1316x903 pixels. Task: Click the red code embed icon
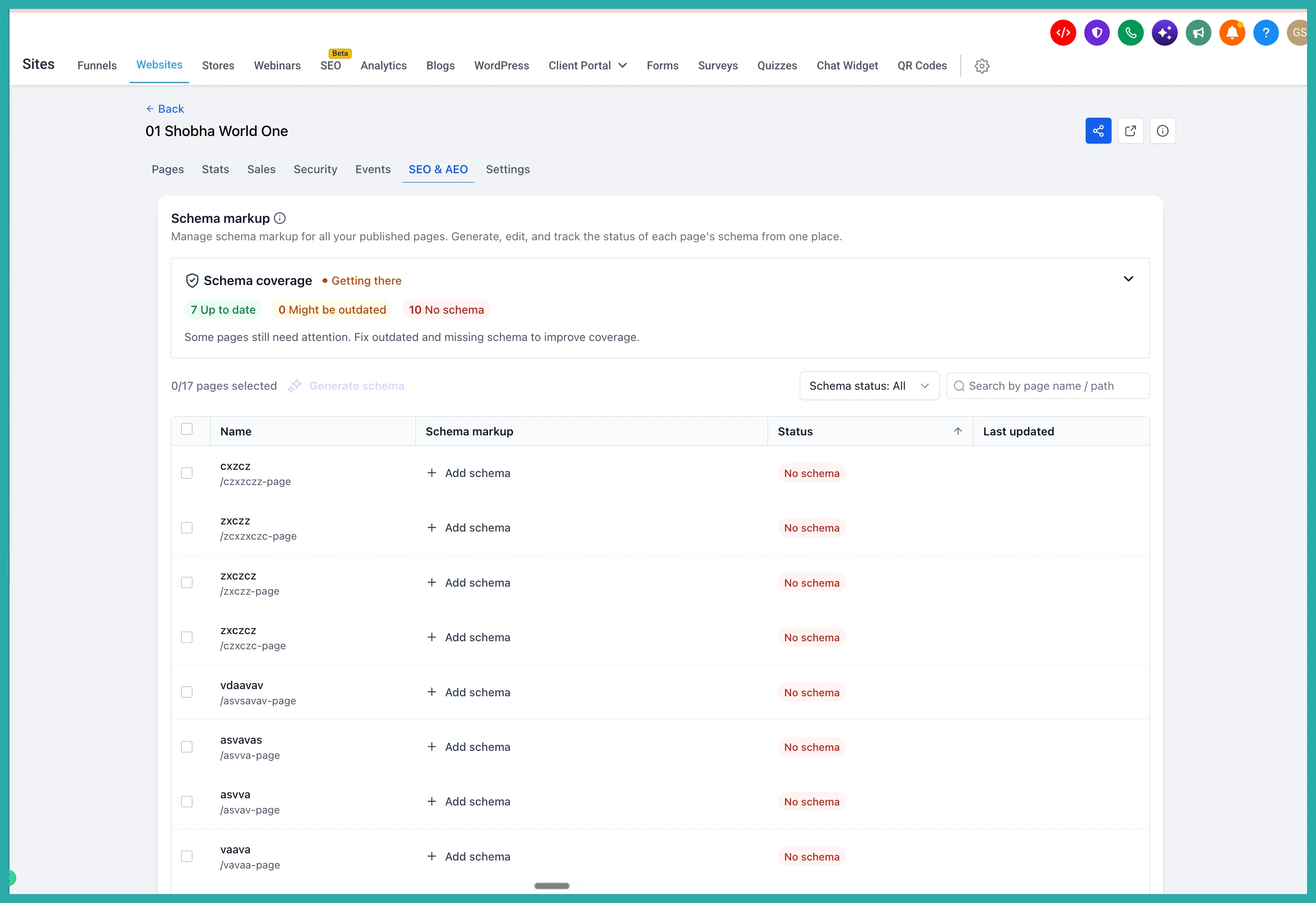click(x=1062, y=33)
